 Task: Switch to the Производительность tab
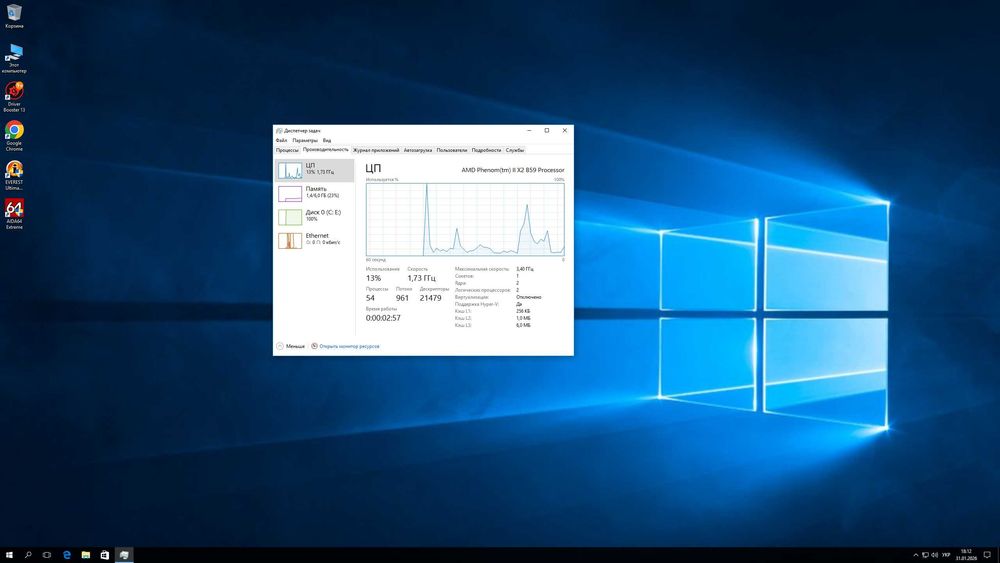(x=325, y=150)
